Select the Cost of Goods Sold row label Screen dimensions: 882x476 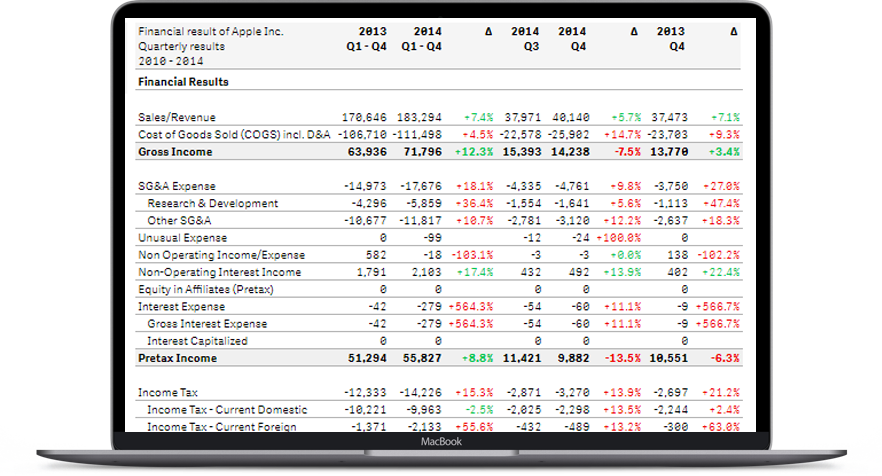[x=234, y=134]
